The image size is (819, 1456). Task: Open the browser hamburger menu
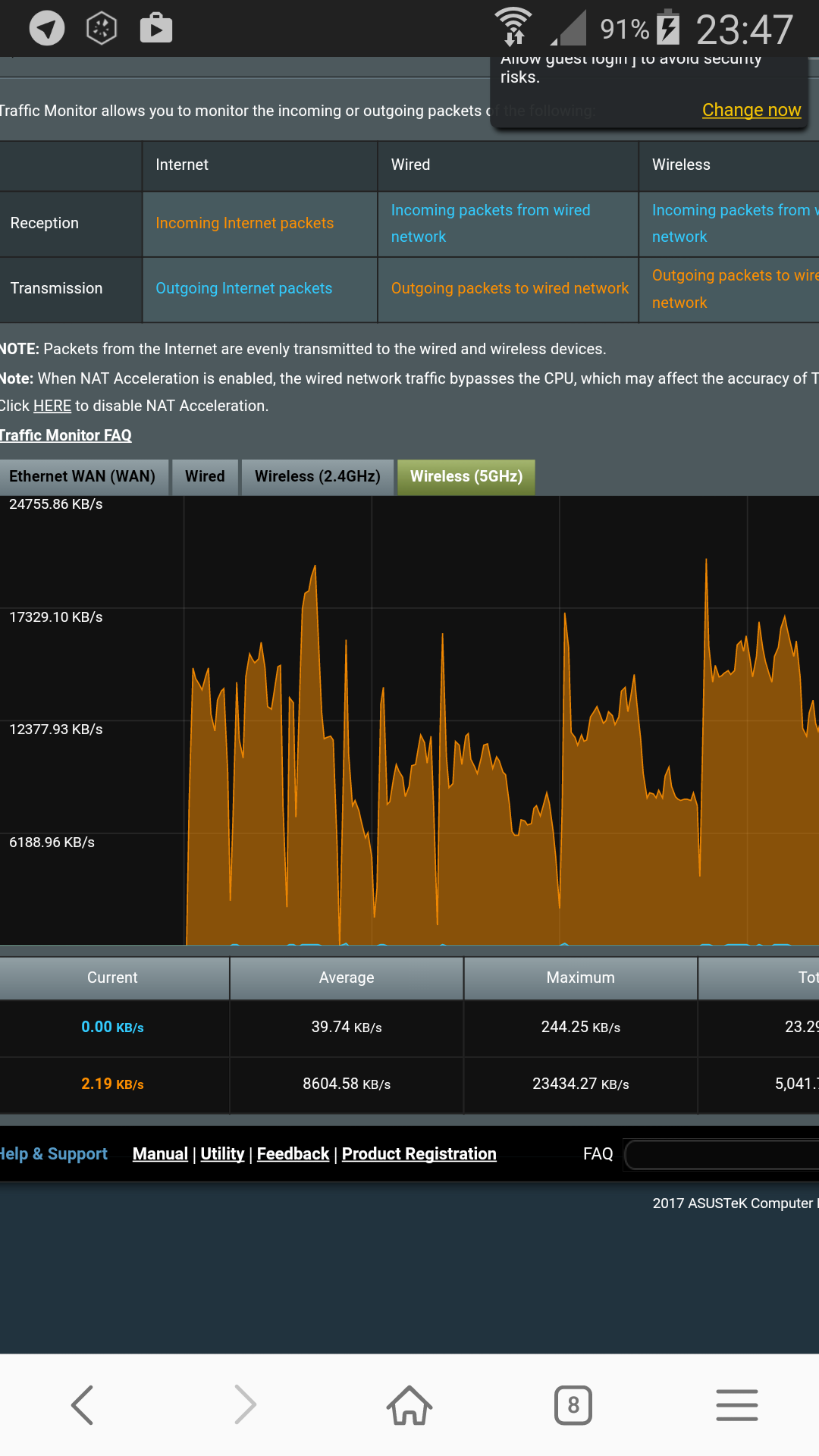tap(736, 1405)
